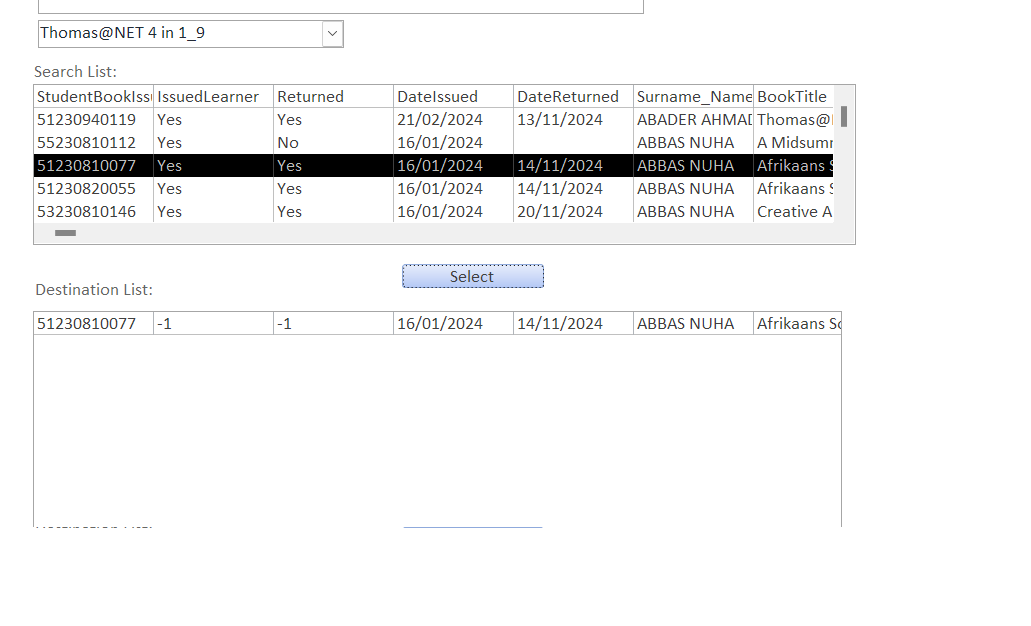Click 51230810077 in Destination List
Image resolution: width=1031 pixels, height=626 pixels.
pos(86,324)
